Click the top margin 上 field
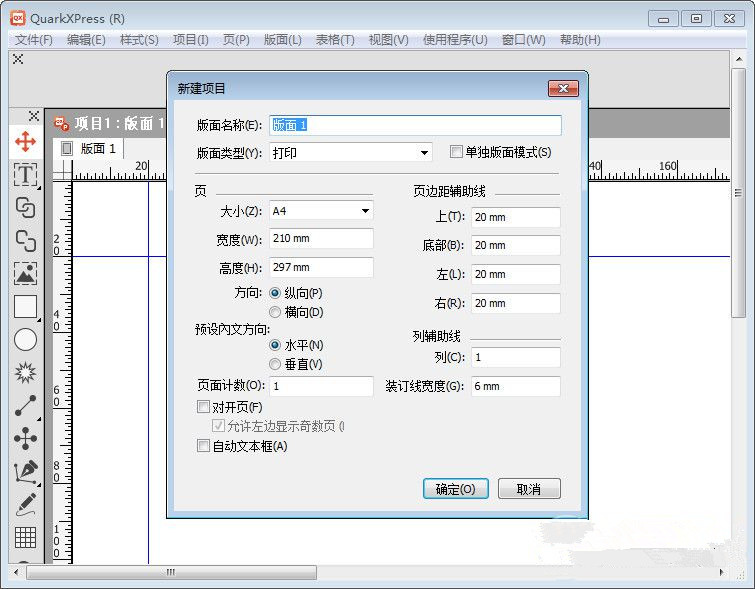Image resolution: width=755 pixels, height=589 pixels. [516, 217]
